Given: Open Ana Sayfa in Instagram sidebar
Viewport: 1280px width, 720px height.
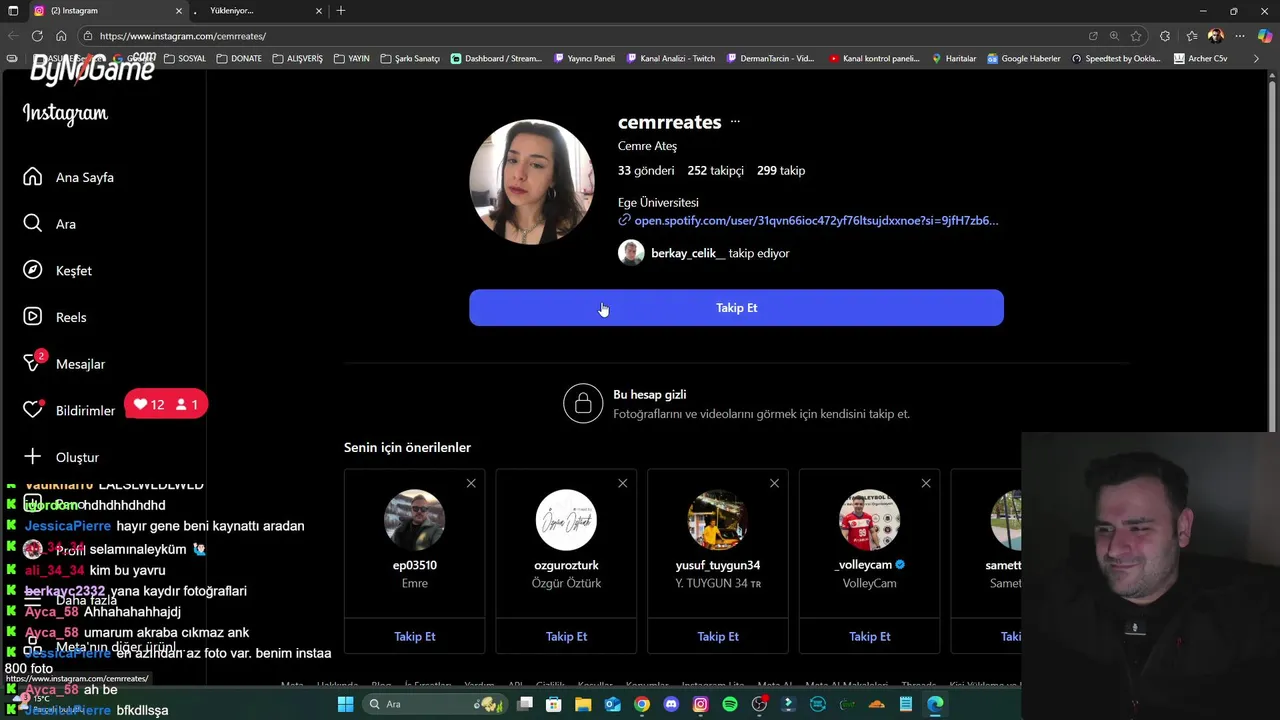Looking at the screenshot, I should (x=69, y=177).
